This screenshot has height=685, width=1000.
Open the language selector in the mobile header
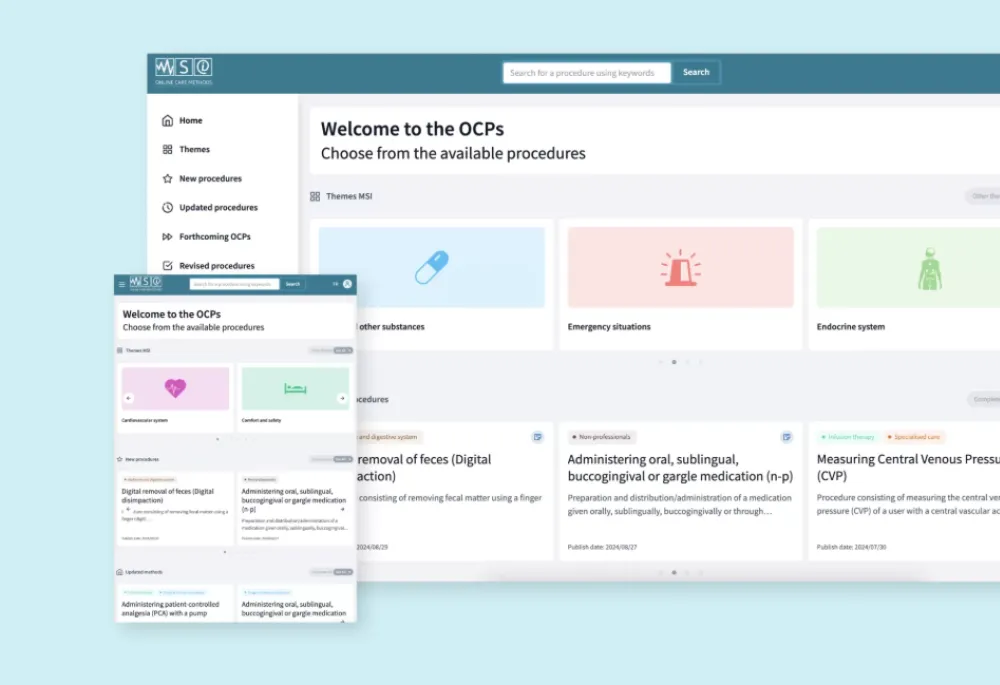334,284
